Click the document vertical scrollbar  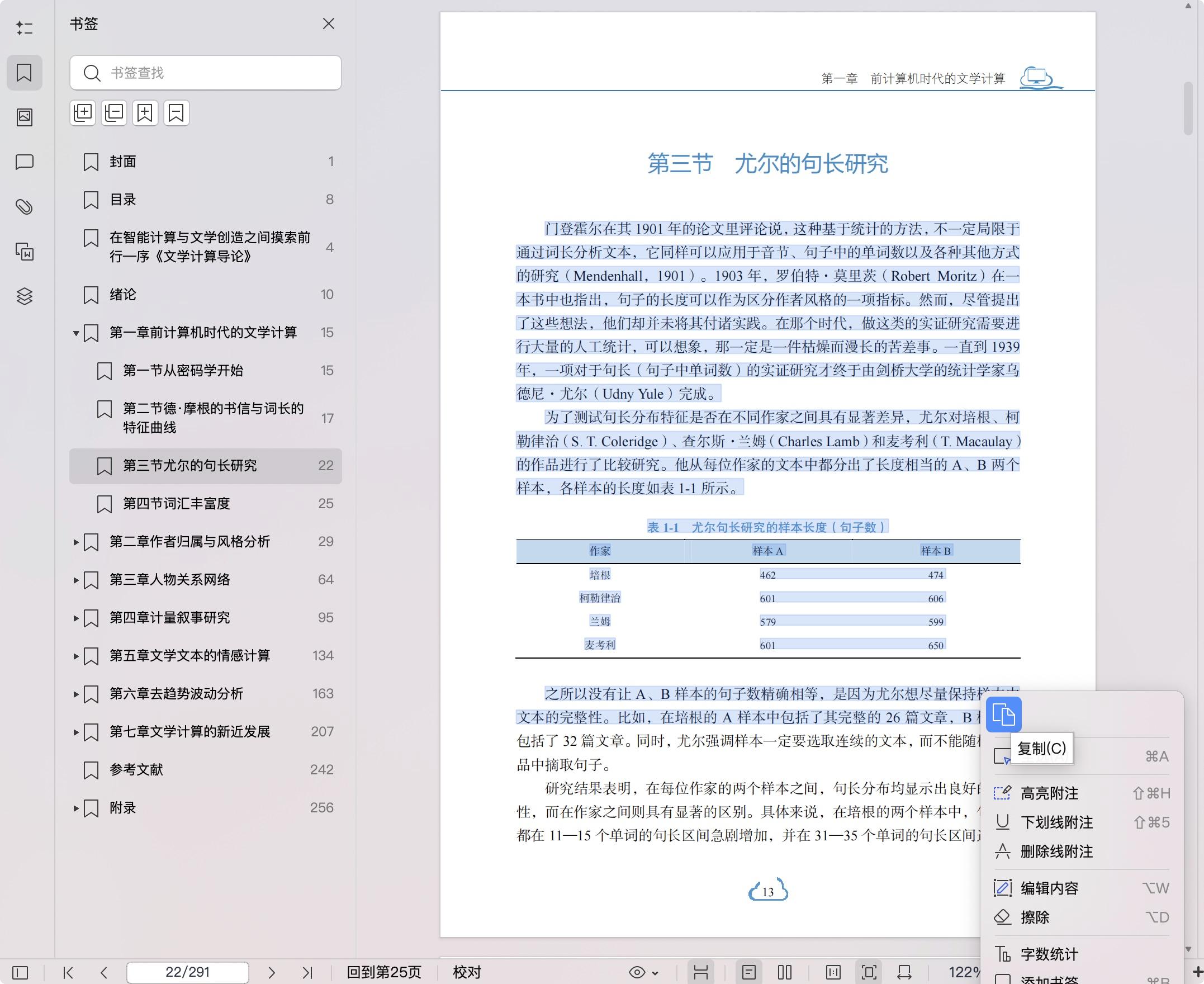tap(1188, 108)
